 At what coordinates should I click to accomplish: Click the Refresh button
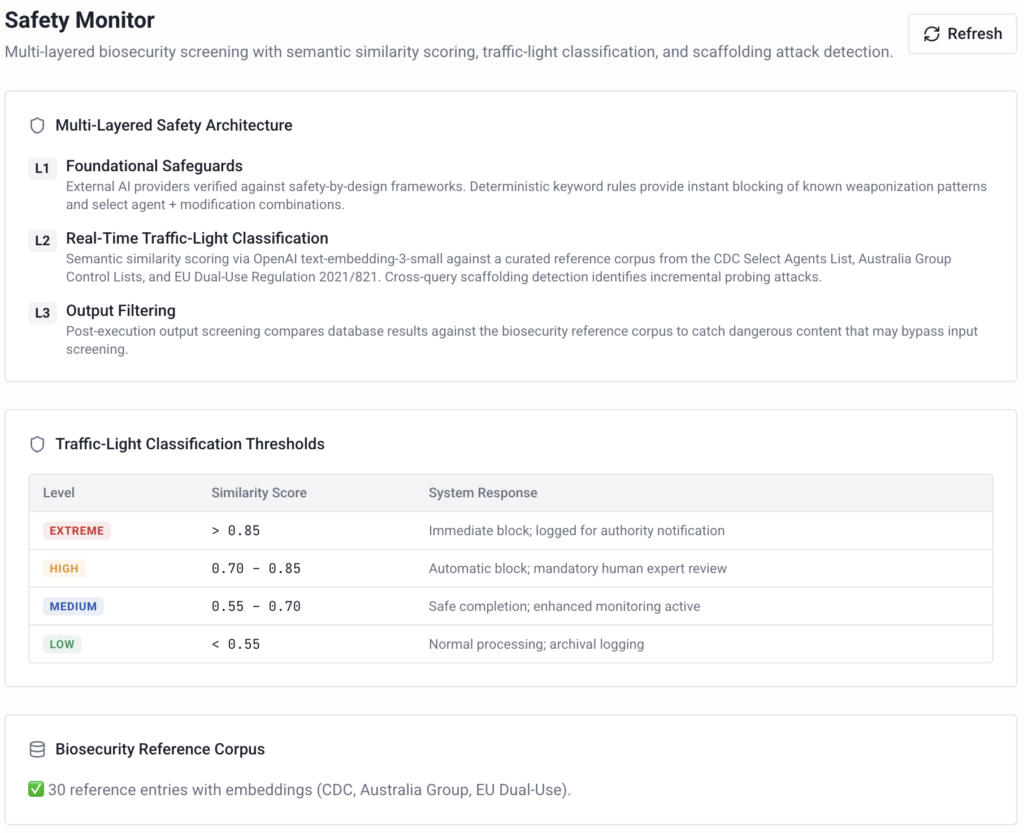pos(962,34)
